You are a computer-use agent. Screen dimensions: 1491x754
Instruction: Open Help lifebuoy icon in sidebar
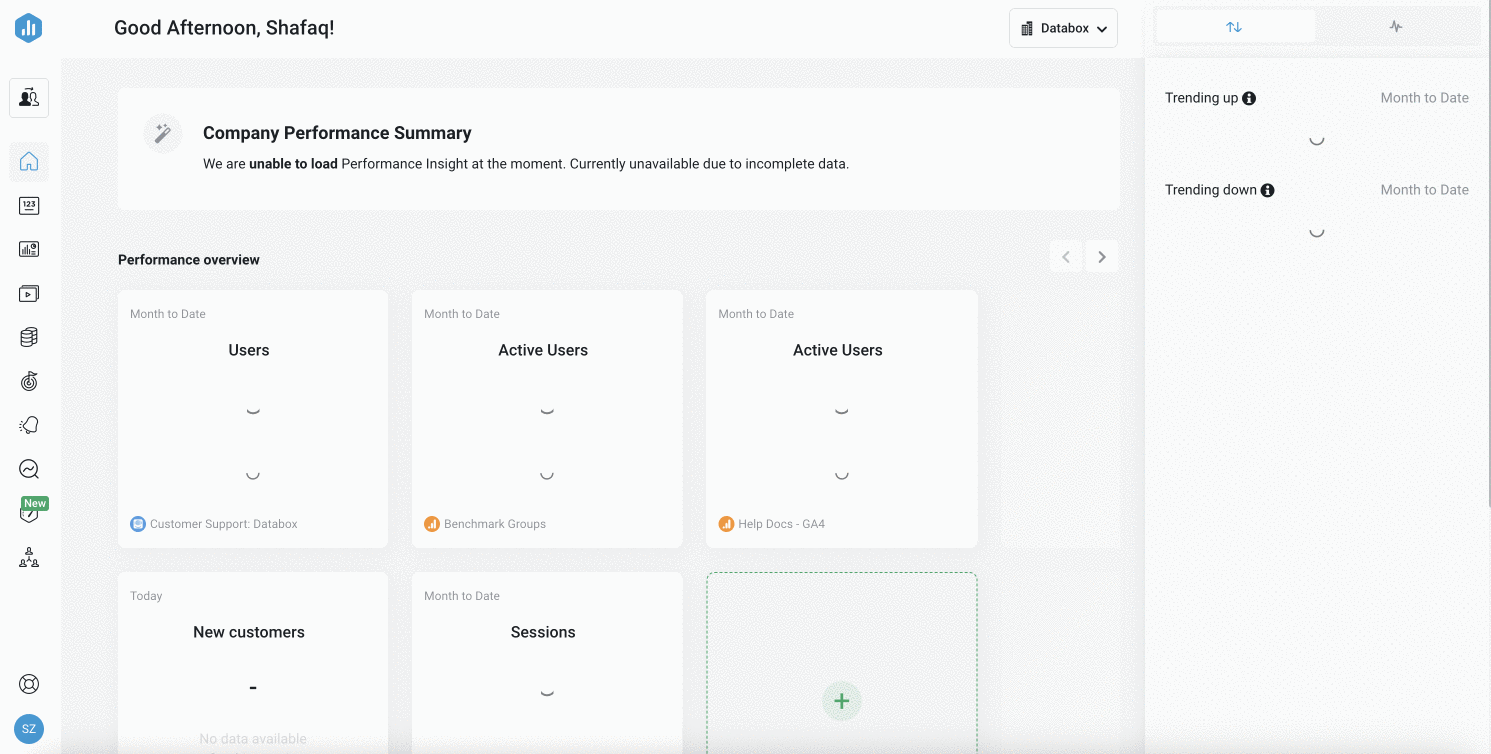29,685
